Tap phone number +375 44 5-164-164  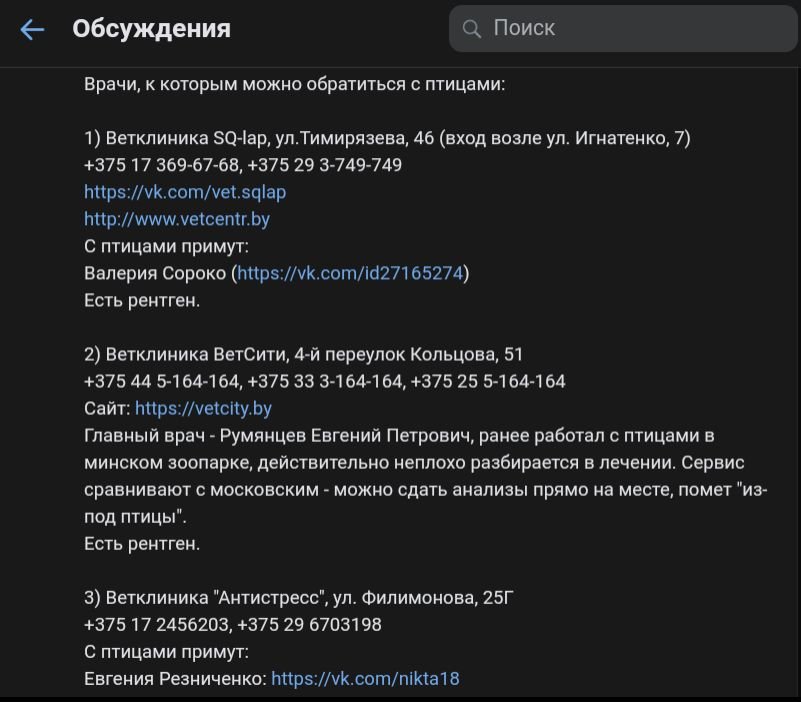[x=162, y=381]
